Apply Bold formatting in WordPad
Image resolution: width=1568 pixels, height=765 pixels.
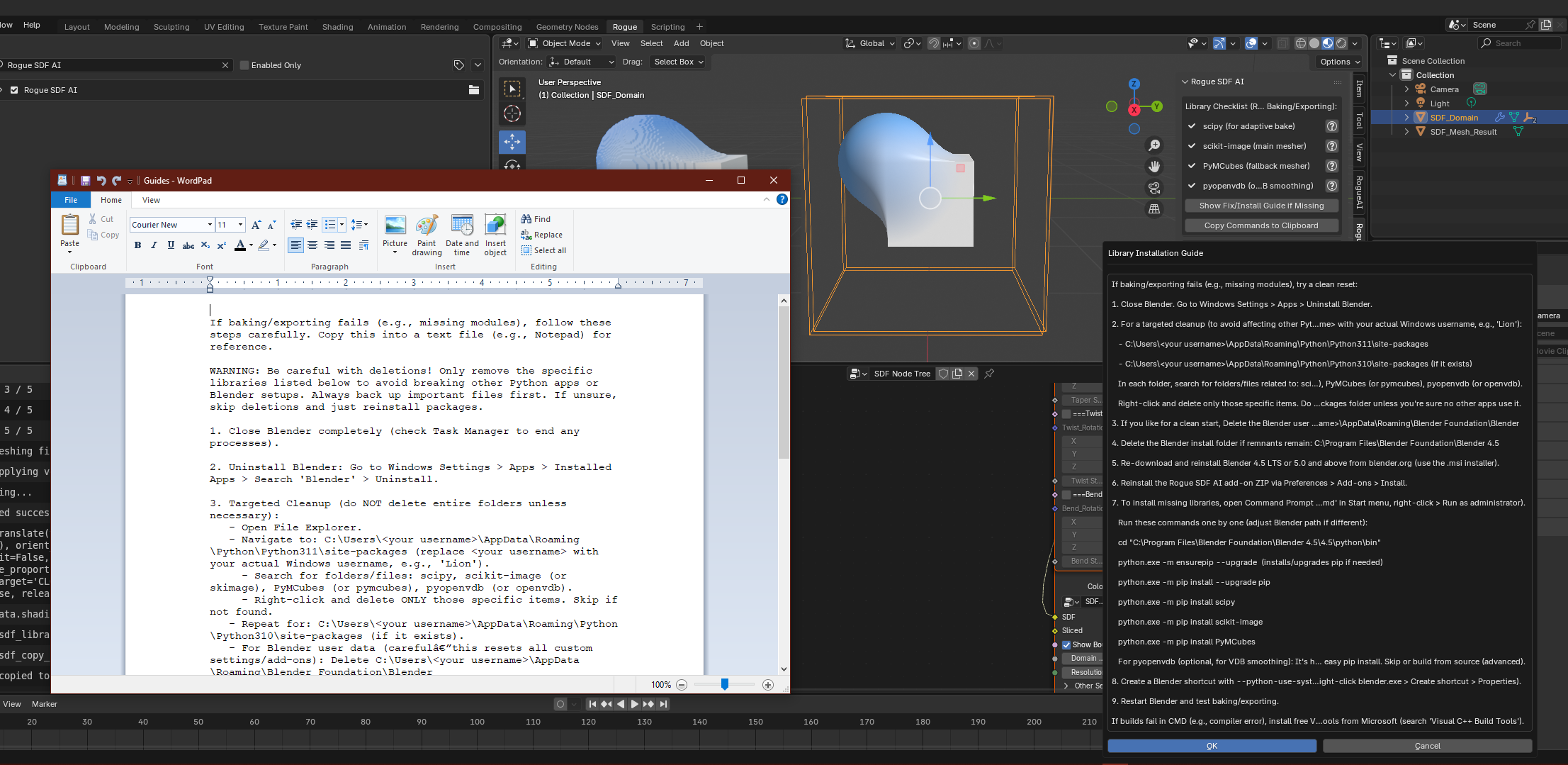137,245
